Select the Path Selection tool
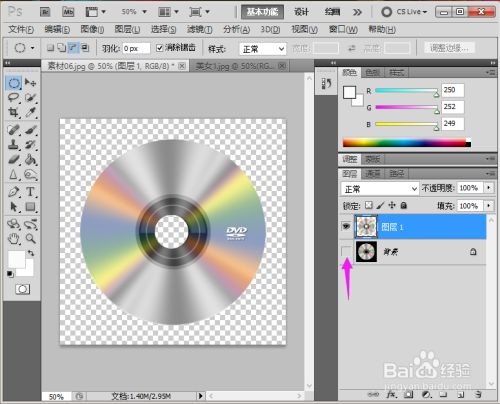Image resolution: width=500 pixels, height=404 pixels. [14, 207]
